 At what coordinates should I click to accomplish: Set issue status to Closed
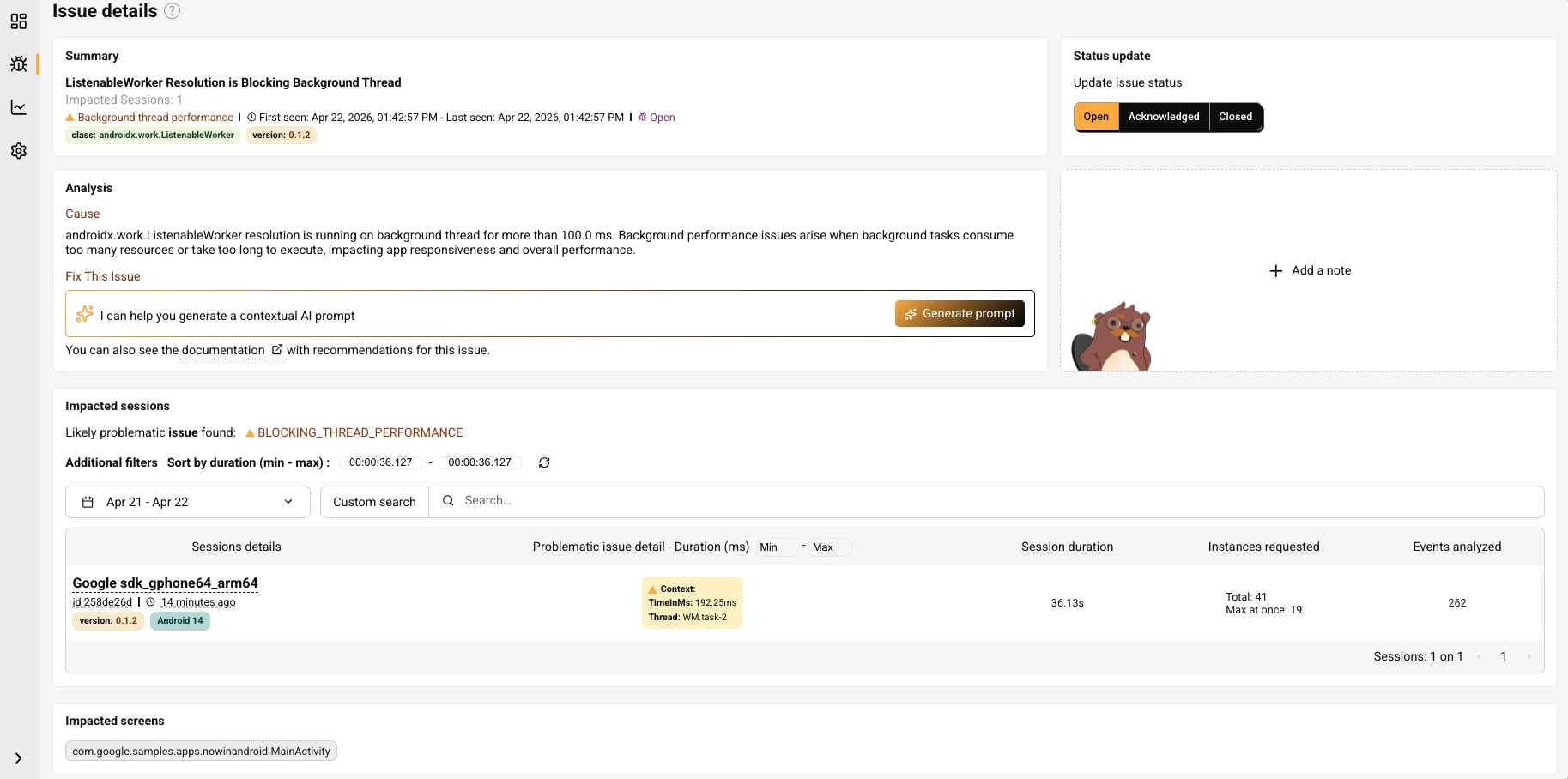pyautogui.click(x=1235, y=117)
